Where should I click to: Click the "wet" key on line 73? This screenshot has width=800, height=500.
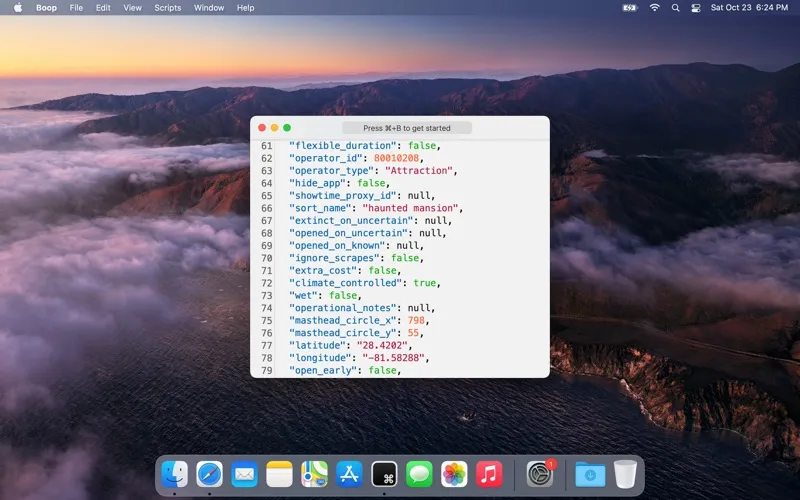click(x=303, y=295)
